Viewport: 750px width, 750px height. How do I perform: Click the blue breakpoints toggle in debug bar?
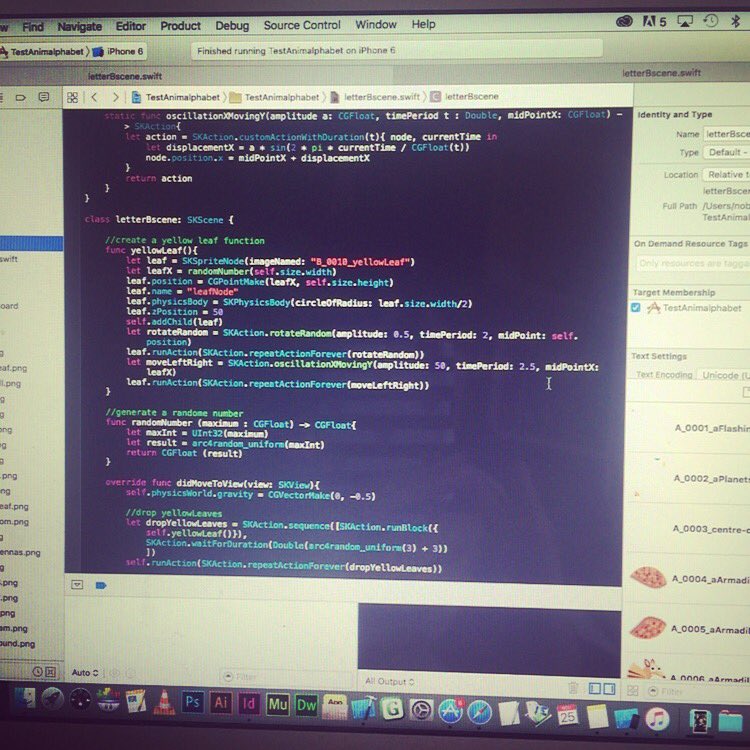tap(100, 585)
